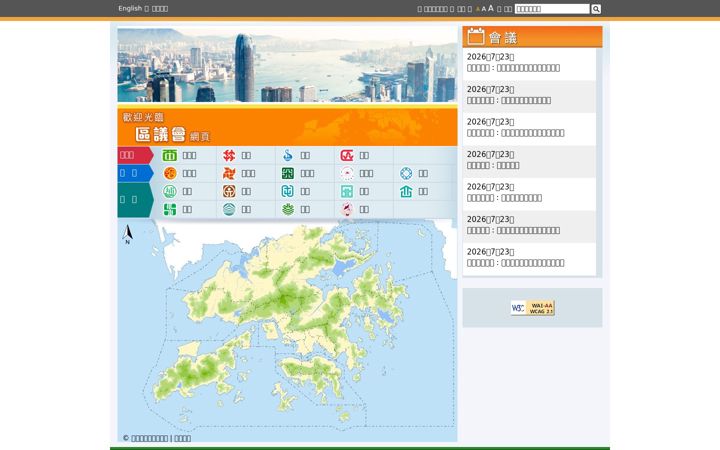Open the blue-teal rounded bracket district logo
The height and width of the screenshot is (450, 720).
(x=288, y=191)
